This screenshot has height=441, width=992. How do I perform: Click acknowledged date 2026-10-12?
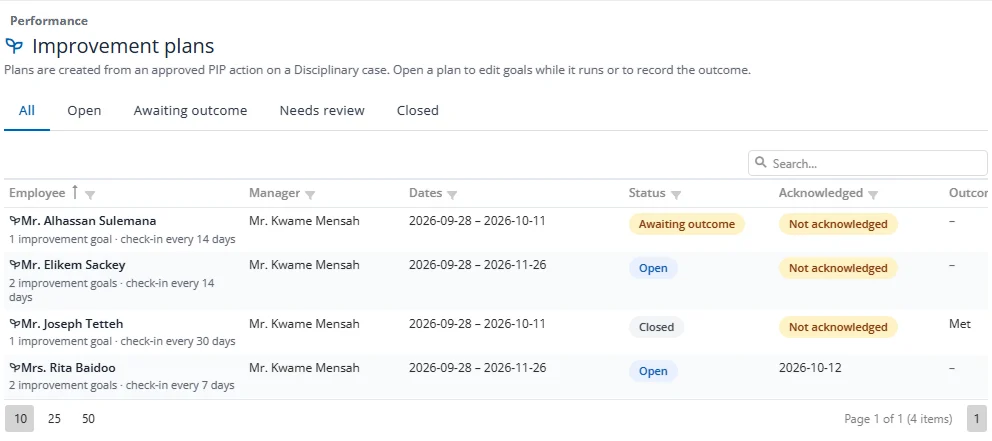810,368
